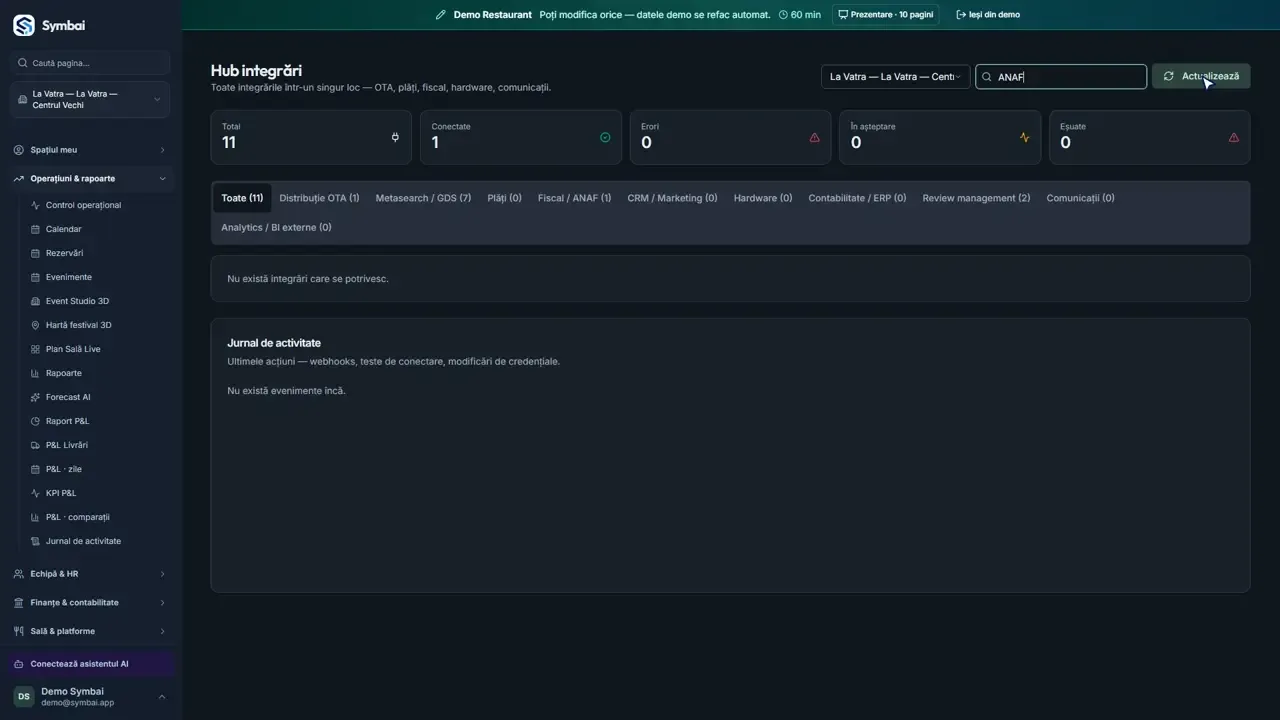The height and width of the screenshot is (720, 1280).
Task: Select the Analytics / BI externe (0) tab
Action: pos(276,227)
